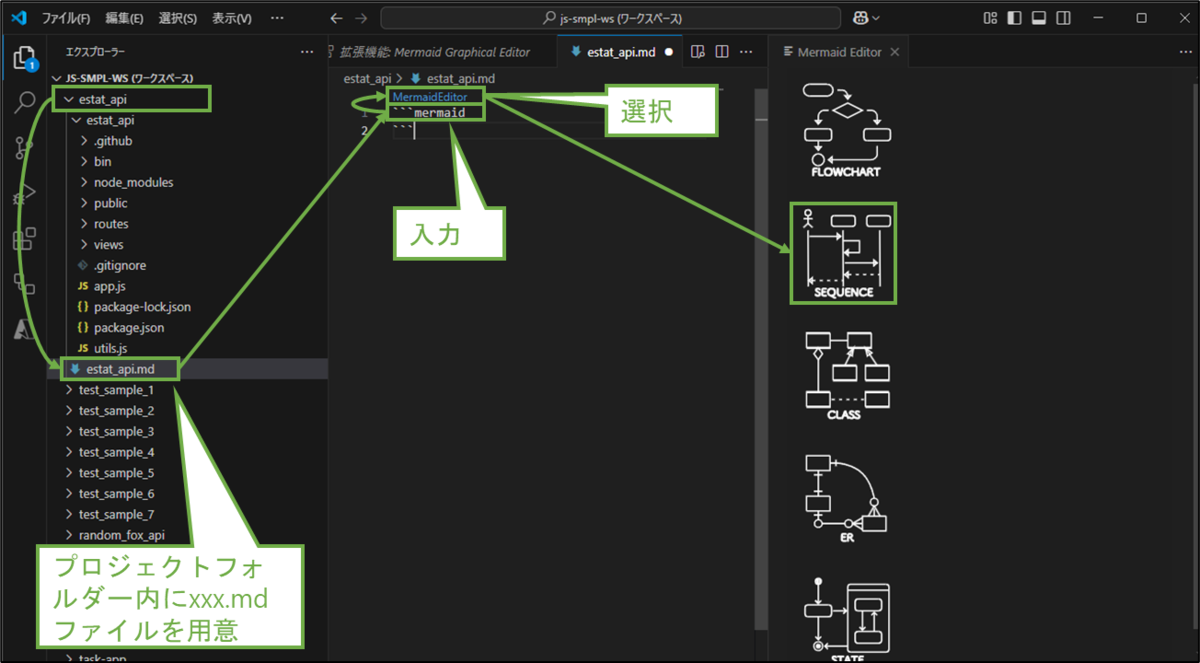Open the customize layout icon
The image size is (1200, 663).
(x=990, y=18)
